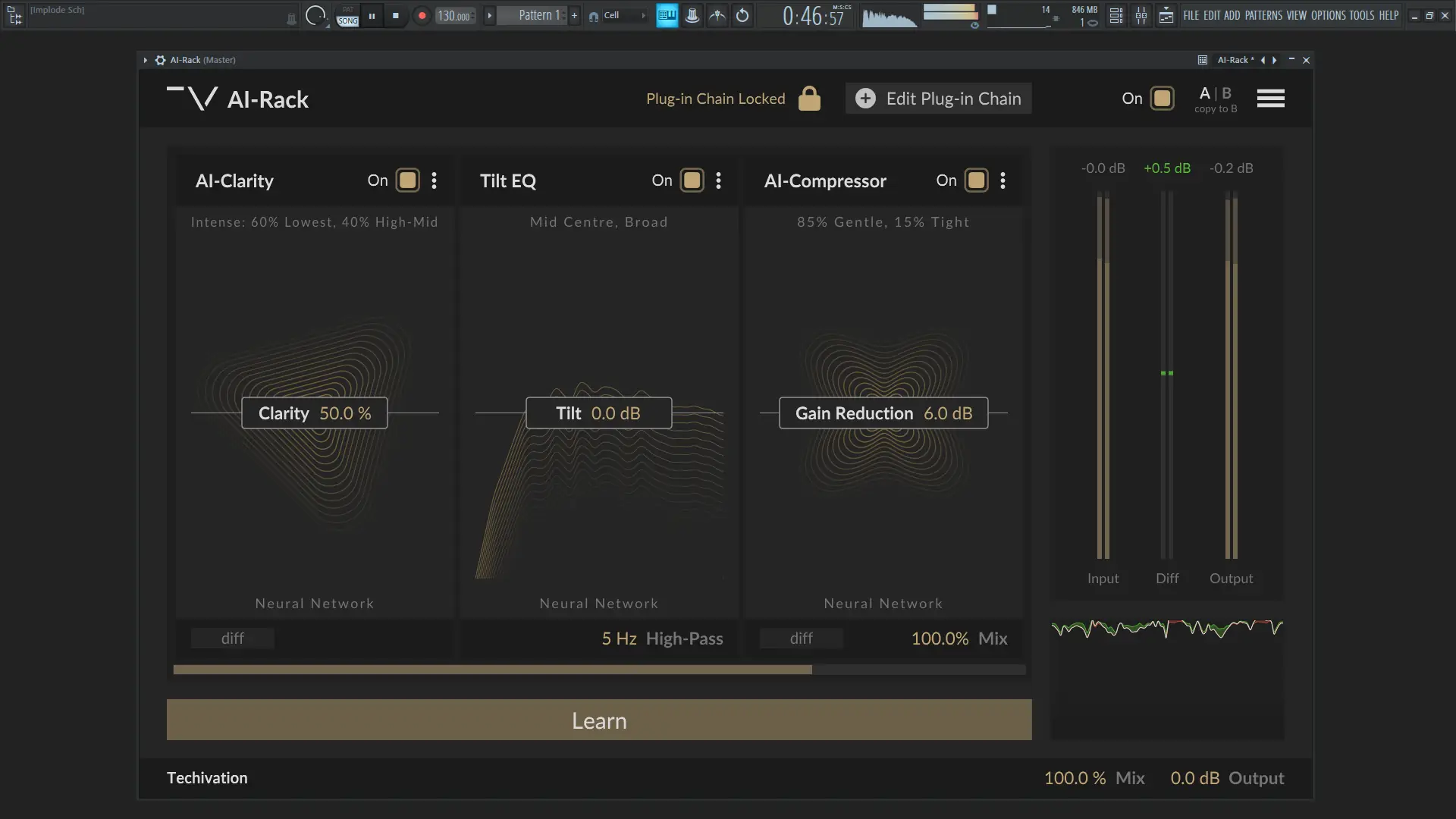Open the PATTERNS menu
The height and width of the screenshot is (819, 1456).
coord(1263,15)
